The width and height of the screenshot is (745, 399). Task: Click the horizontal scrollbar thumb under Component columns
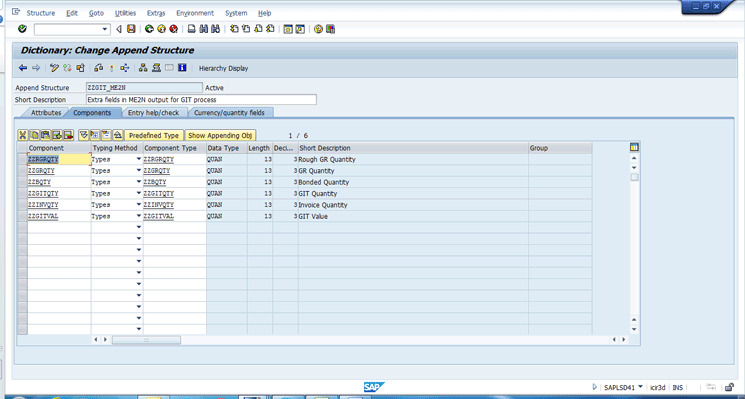click(x=146, y=340)
